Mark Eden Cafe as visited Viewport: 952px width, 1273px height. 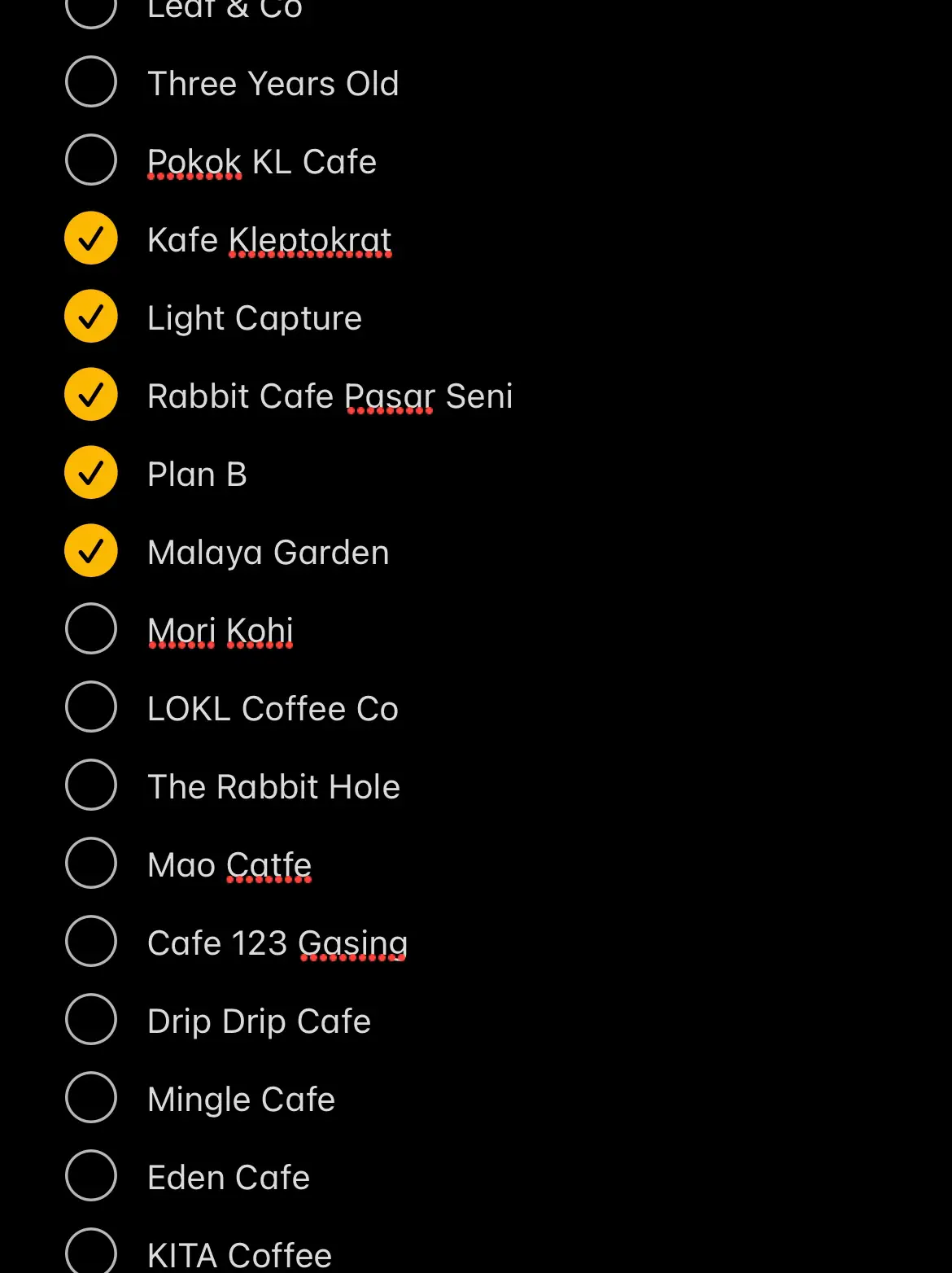(91, 1176)
